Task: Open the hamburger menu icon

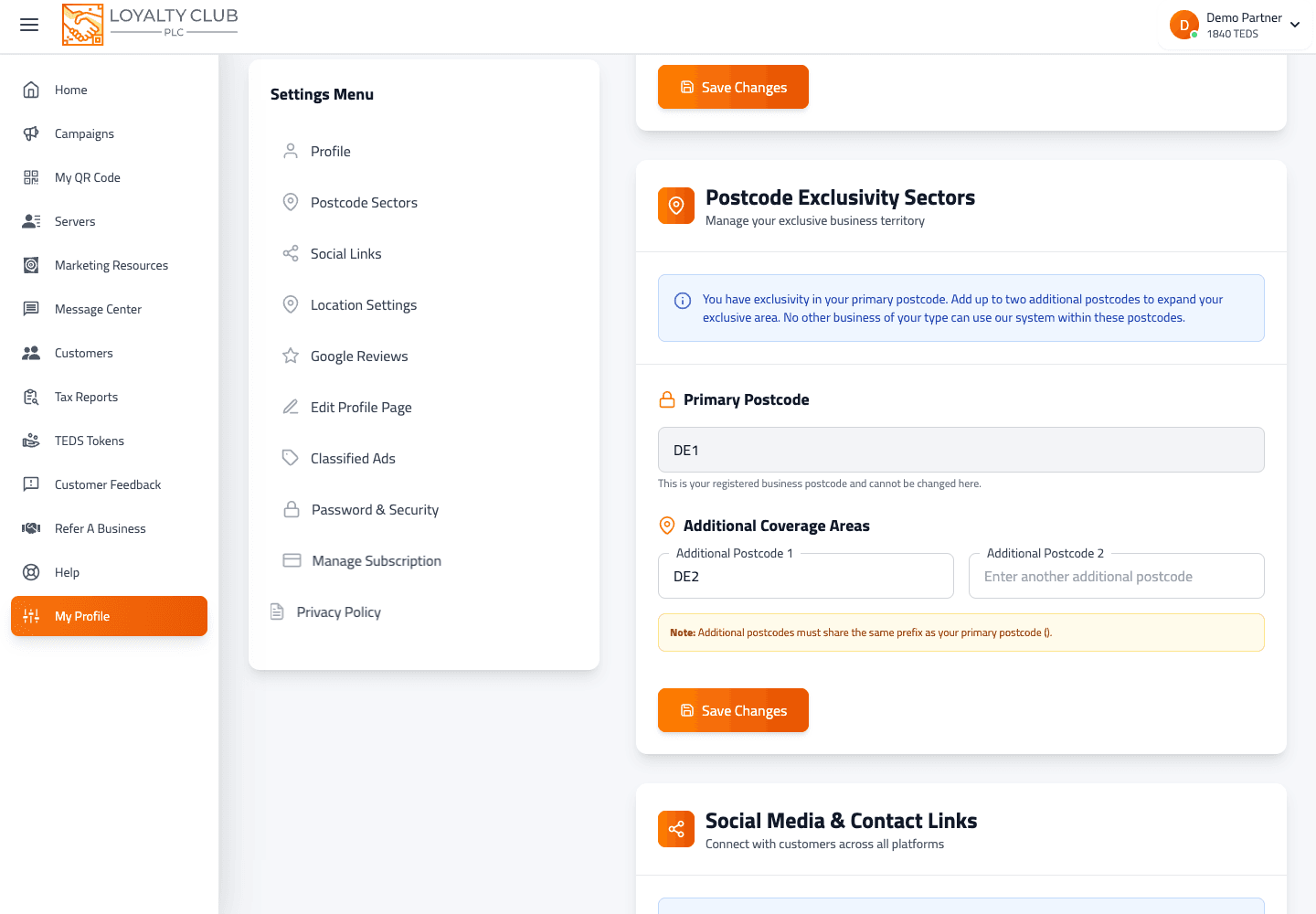Action: pyautogui.click(x=29, y=26)
